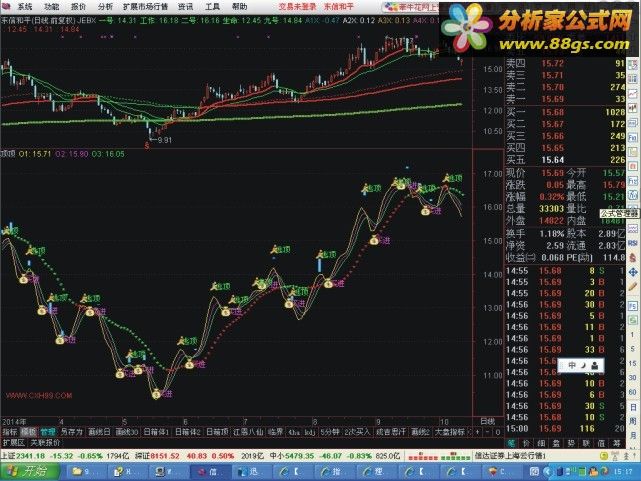The image size is (641, 481).
Task: Click the system tray clock 15:17
Action: tap(623, 472)
